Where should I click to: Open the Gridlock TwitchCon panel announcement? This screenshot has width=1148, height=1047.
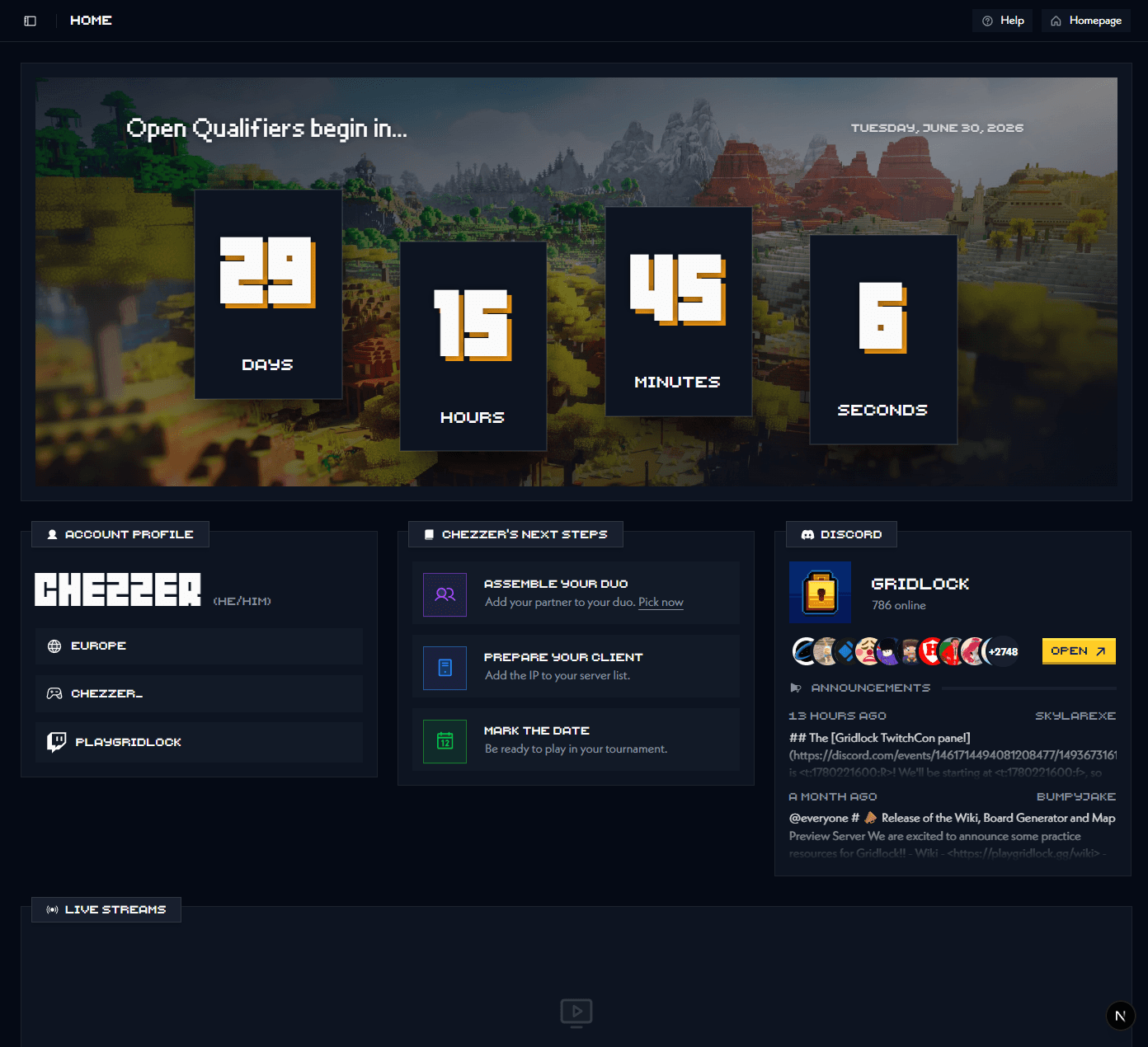953,754
